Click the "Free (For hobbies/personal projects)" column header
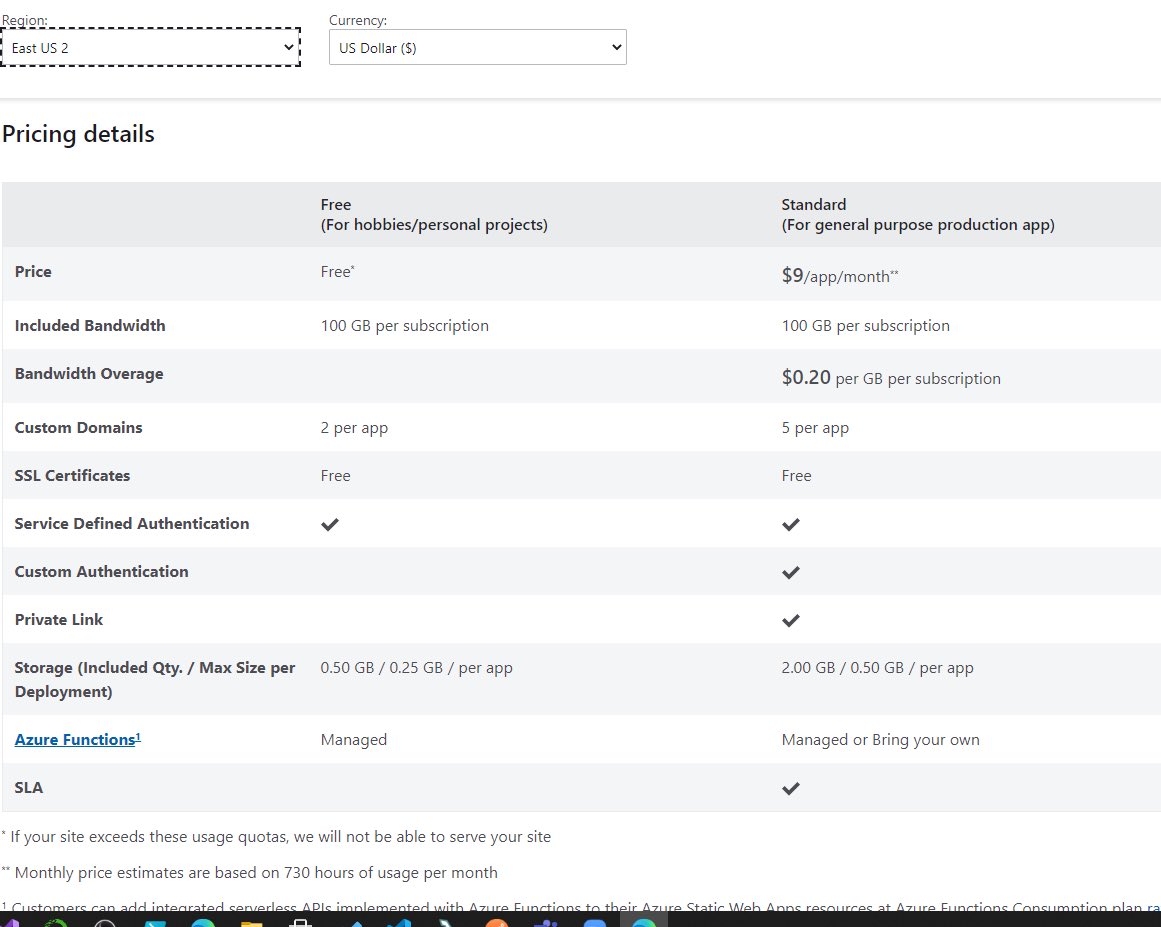 pos(434,215)
